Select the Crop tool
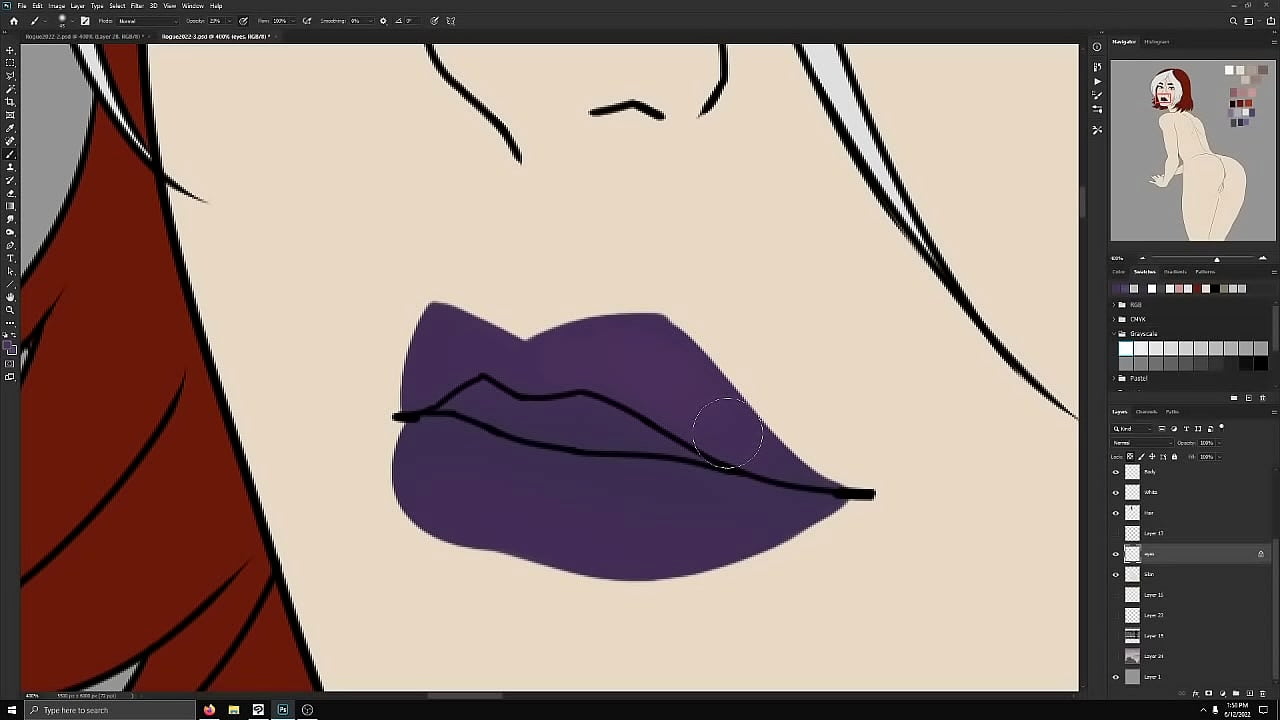 pos(10,101)
